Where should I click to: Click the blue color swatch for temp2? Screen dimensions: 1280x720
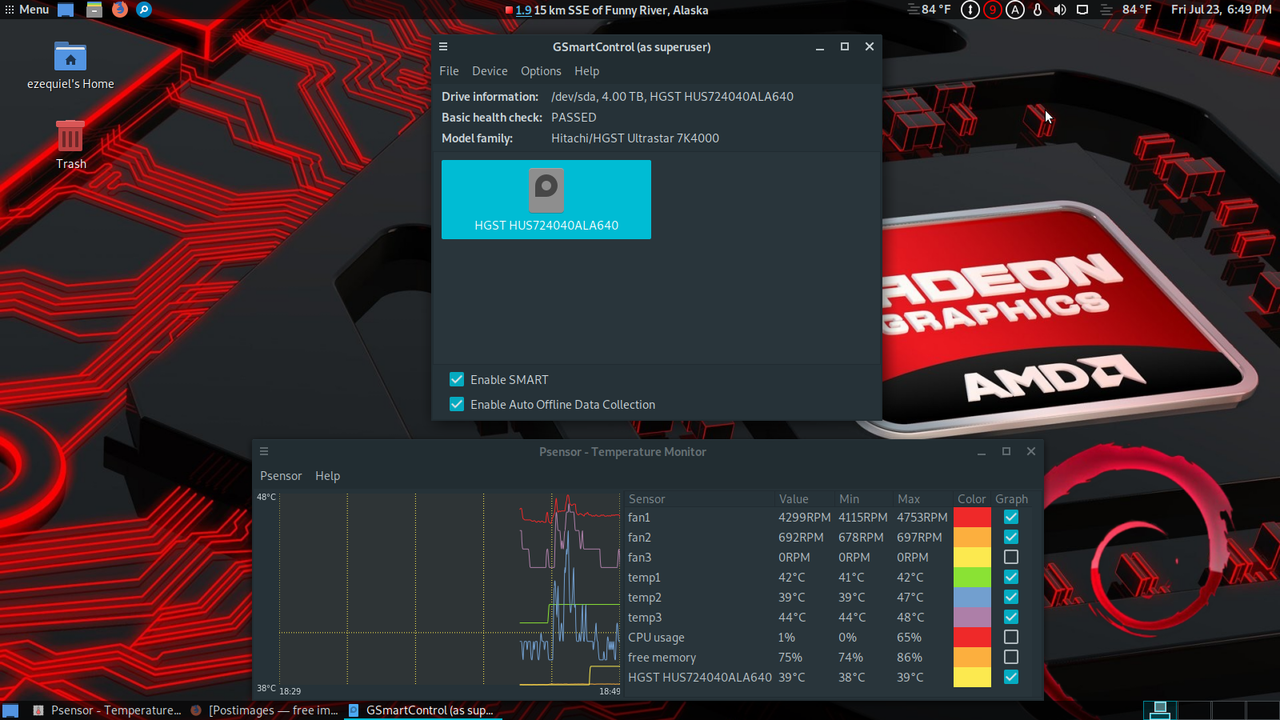click(x=972, y=597)
